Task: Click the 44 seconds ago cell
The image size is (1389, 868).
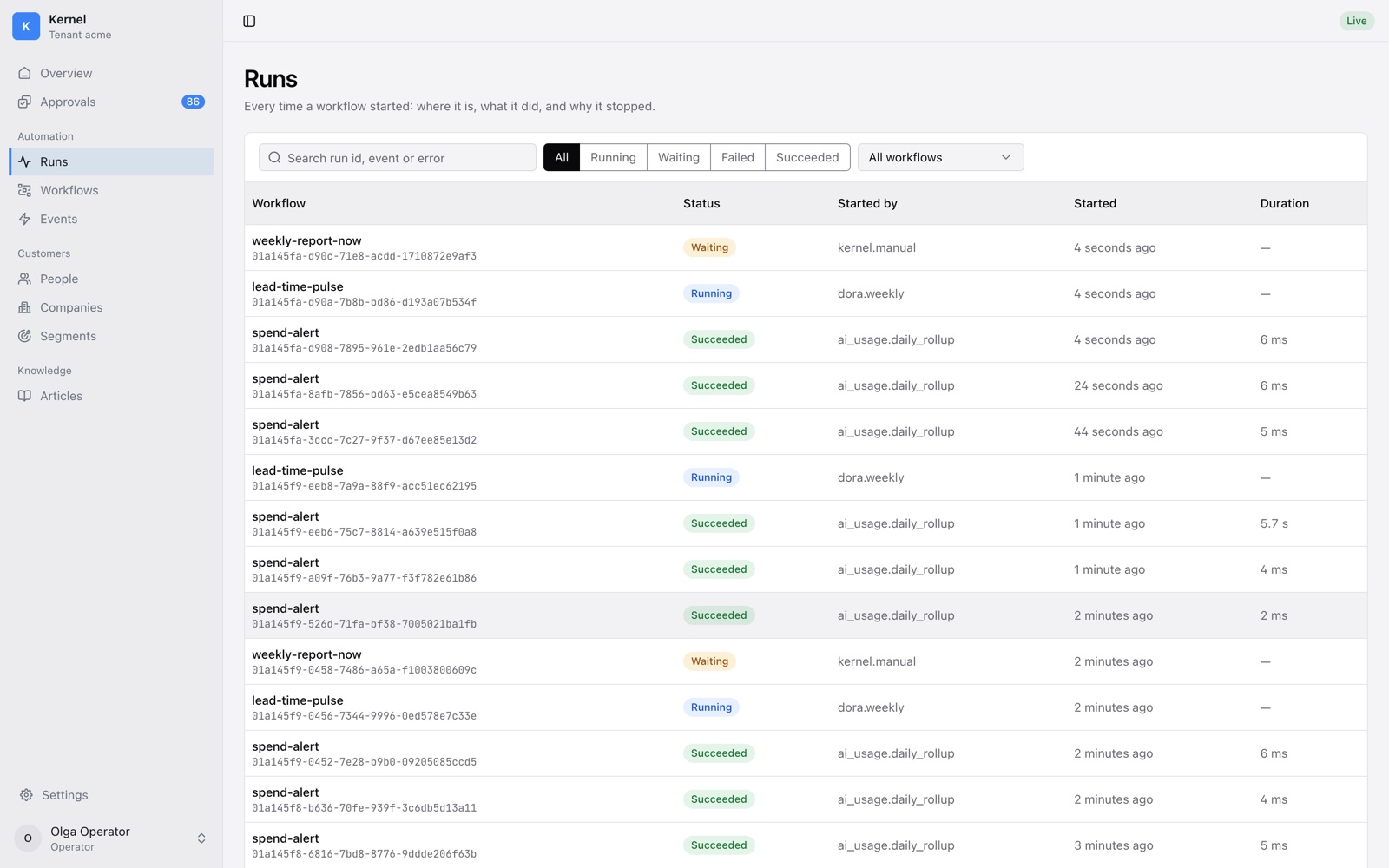Action: click(x=1118, y=431)
